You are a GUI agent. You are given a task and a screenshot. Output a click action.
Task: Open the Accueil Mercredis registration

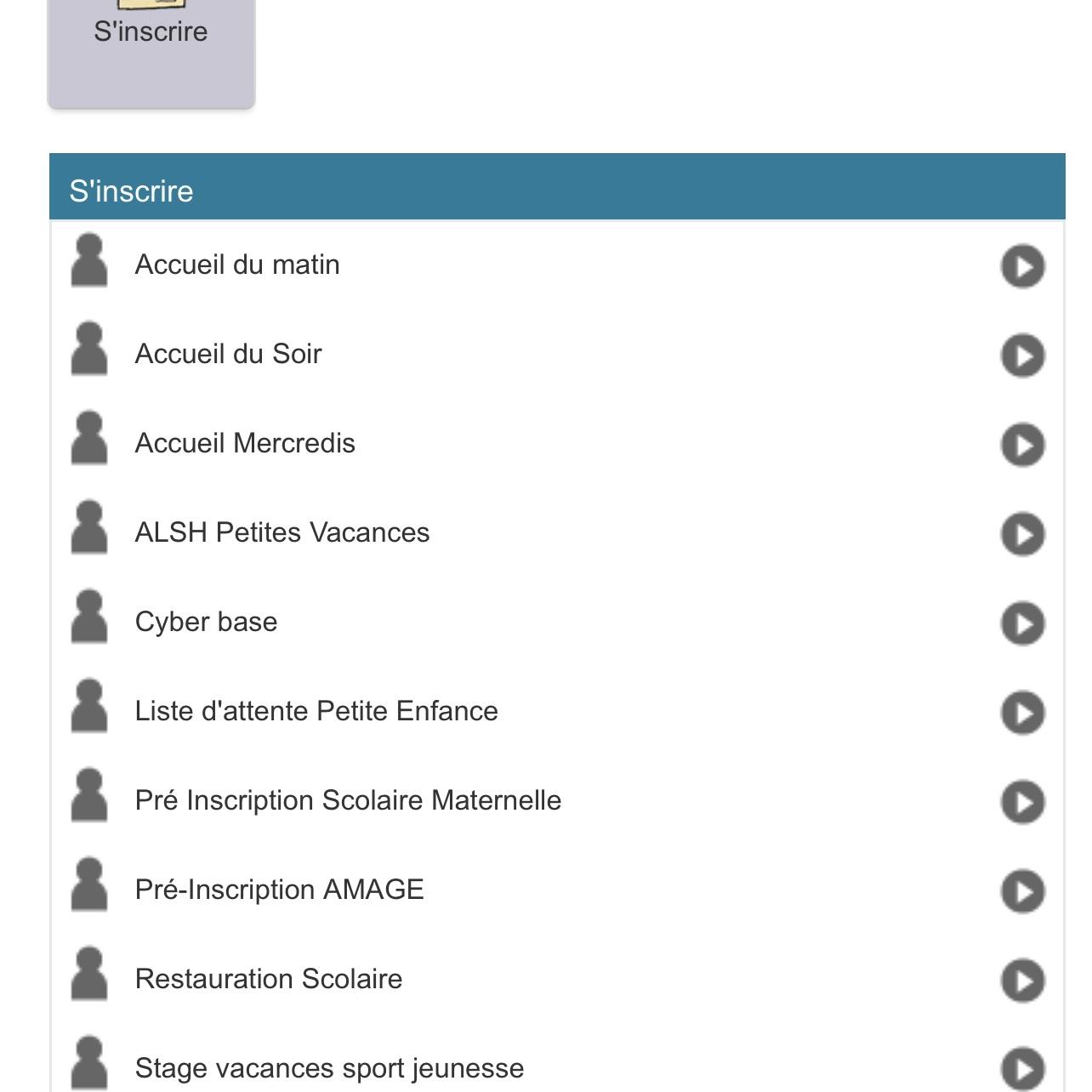coord(557,444)
